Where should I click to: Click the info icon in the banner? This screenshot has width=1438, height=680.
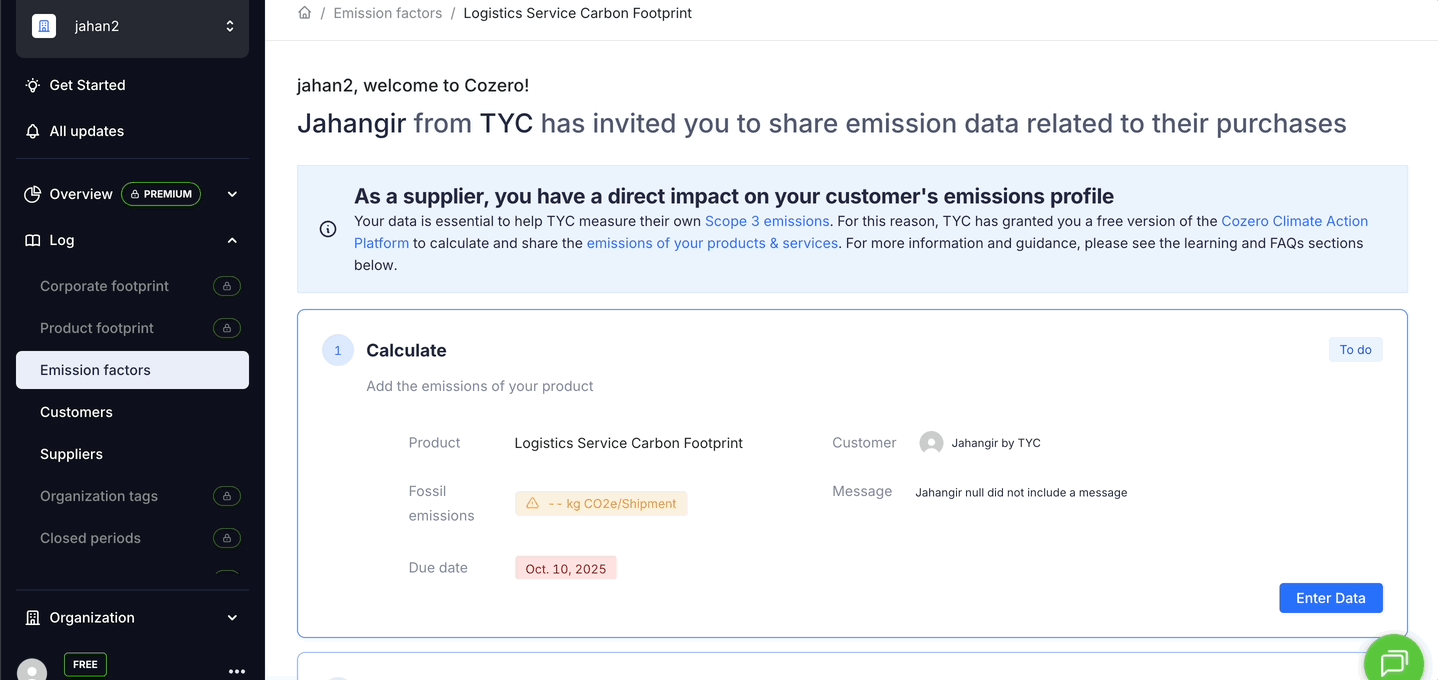click(x=327, y=229)
